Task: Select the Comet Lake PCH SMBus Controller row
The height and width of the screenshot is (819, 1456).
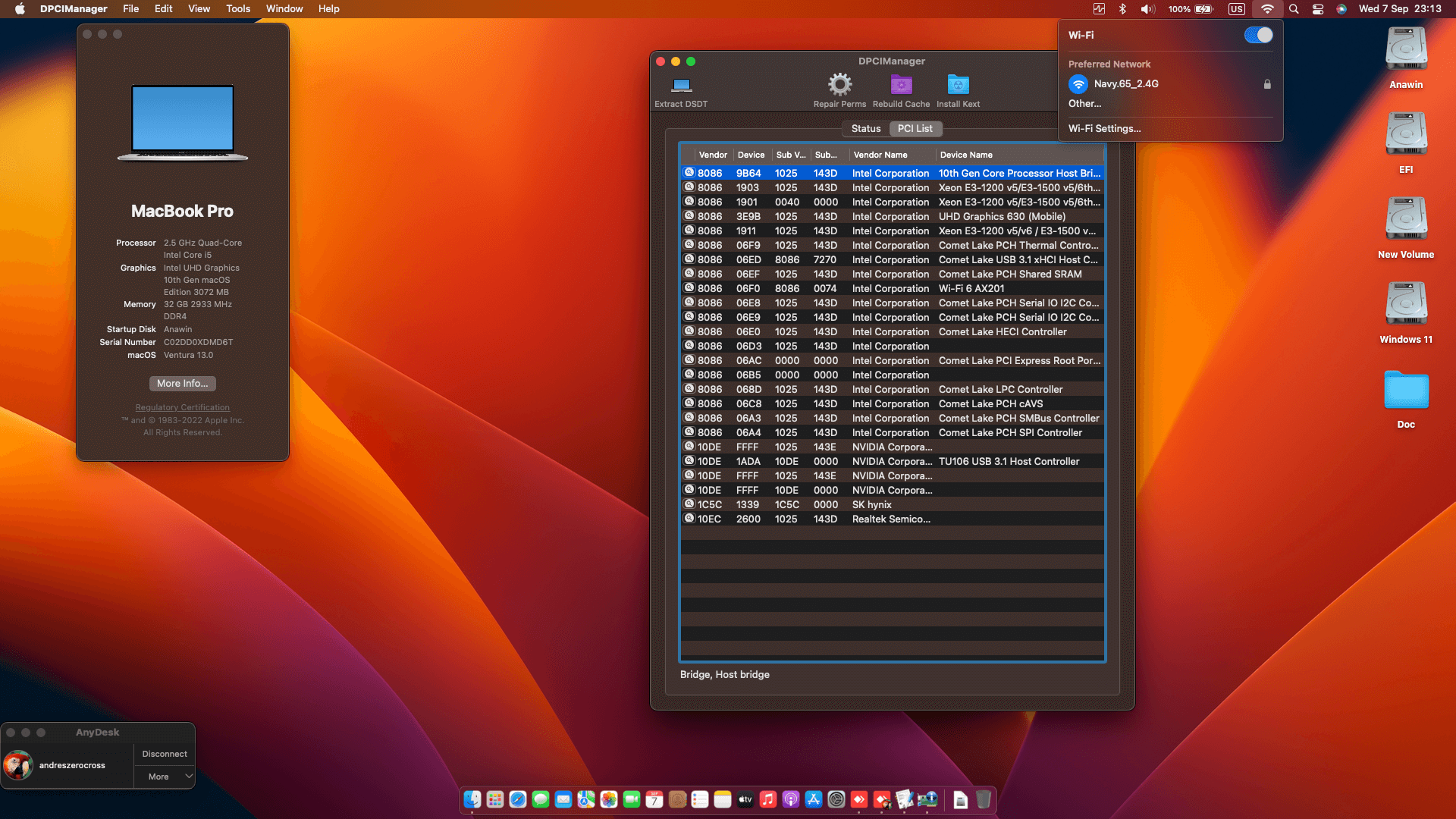Action: (892, 419)
